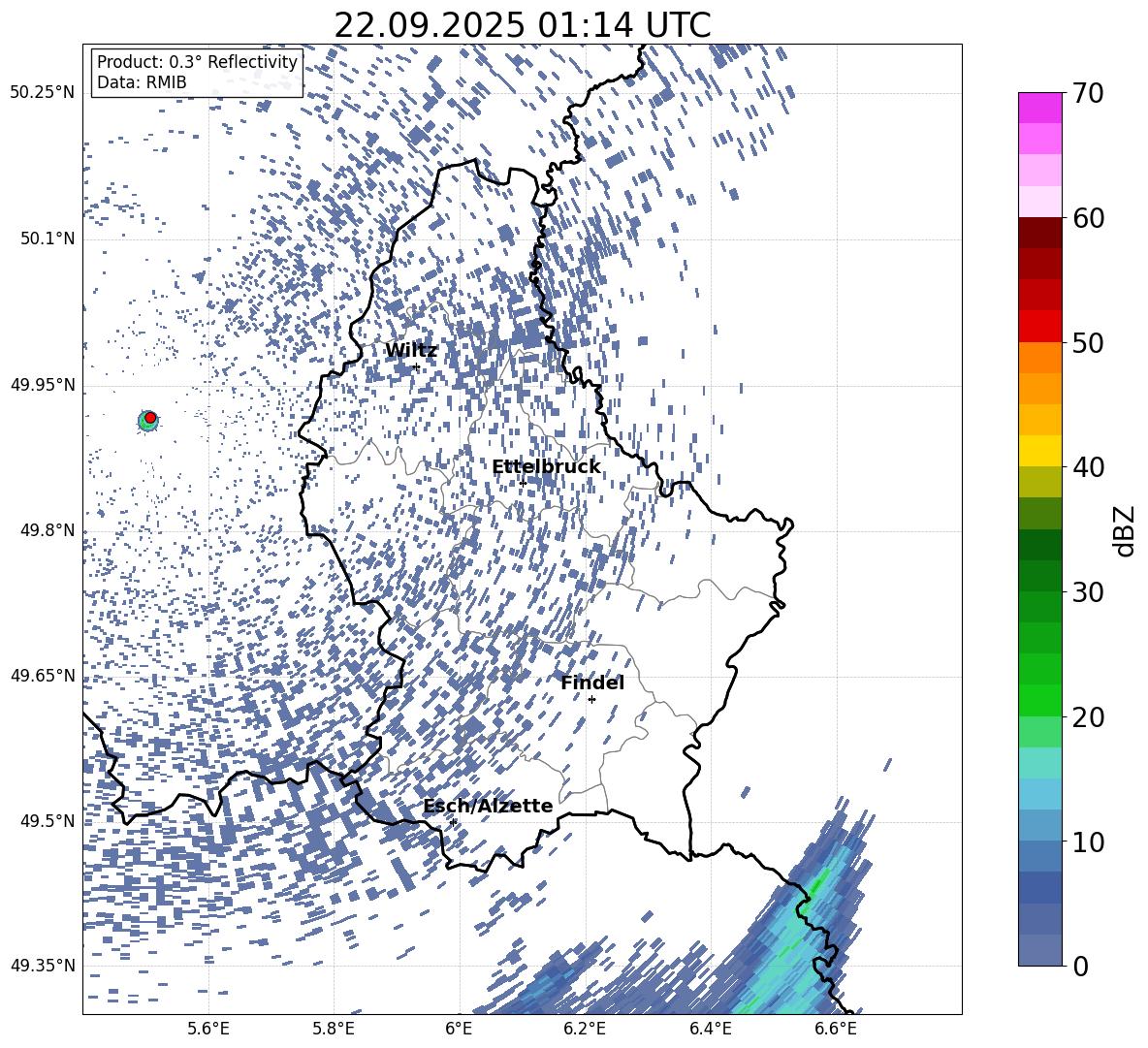The width and height of the screenshot is (1148, 1048).
Task: Click the 50.1°N latitude label
Action: pyautogui.click(x=48, y=238)
